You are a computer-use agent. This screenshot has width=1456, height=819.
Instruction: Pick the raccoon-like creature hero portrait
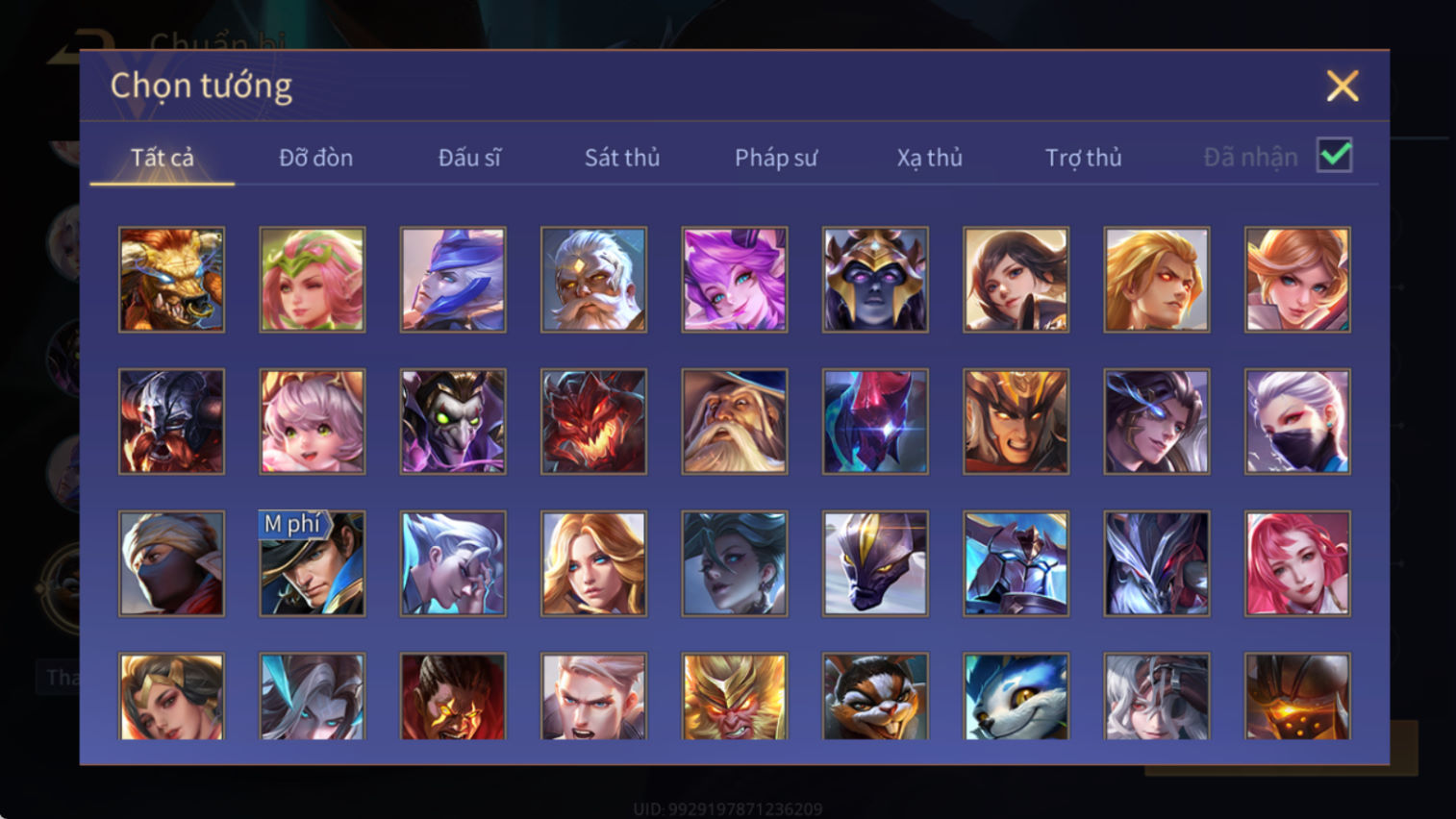875,696
